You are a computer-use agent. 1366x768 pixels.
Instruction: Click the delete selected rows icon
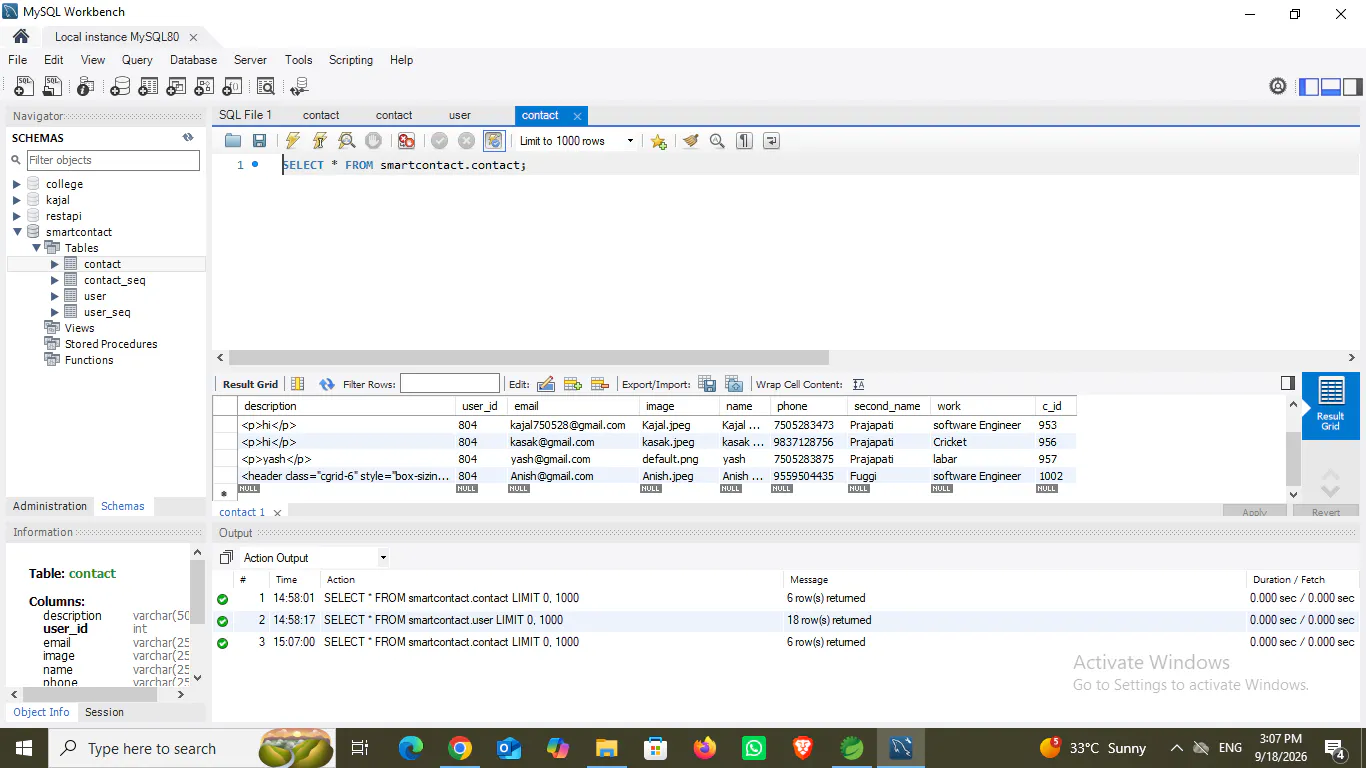point(600,384)
